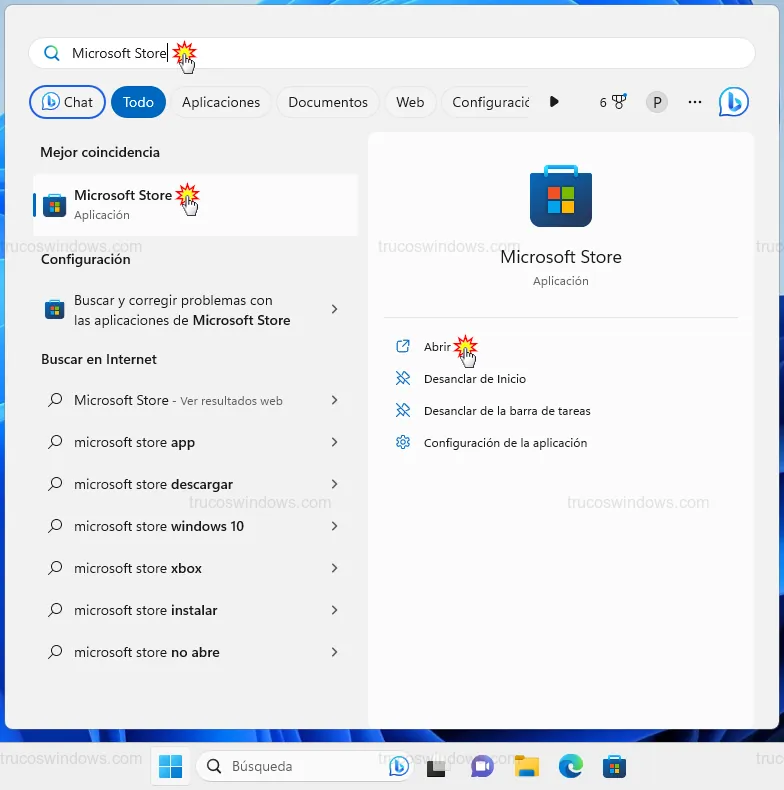Click the P user profile avatar
This screenshot has height=790, width=784.
pyautogui.click(x=657, y=102)
